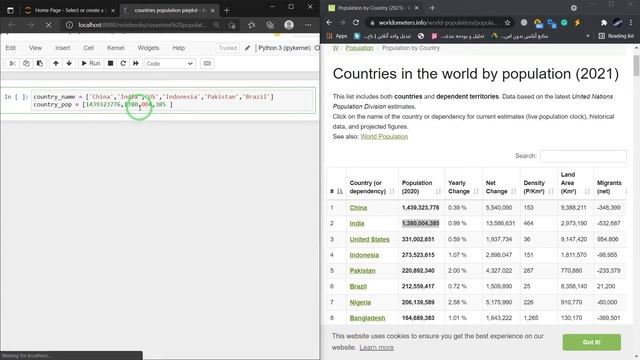Open the Edit menu in Jupyter
The height and width of the screenshot is (360, 640).
point(11,48)
